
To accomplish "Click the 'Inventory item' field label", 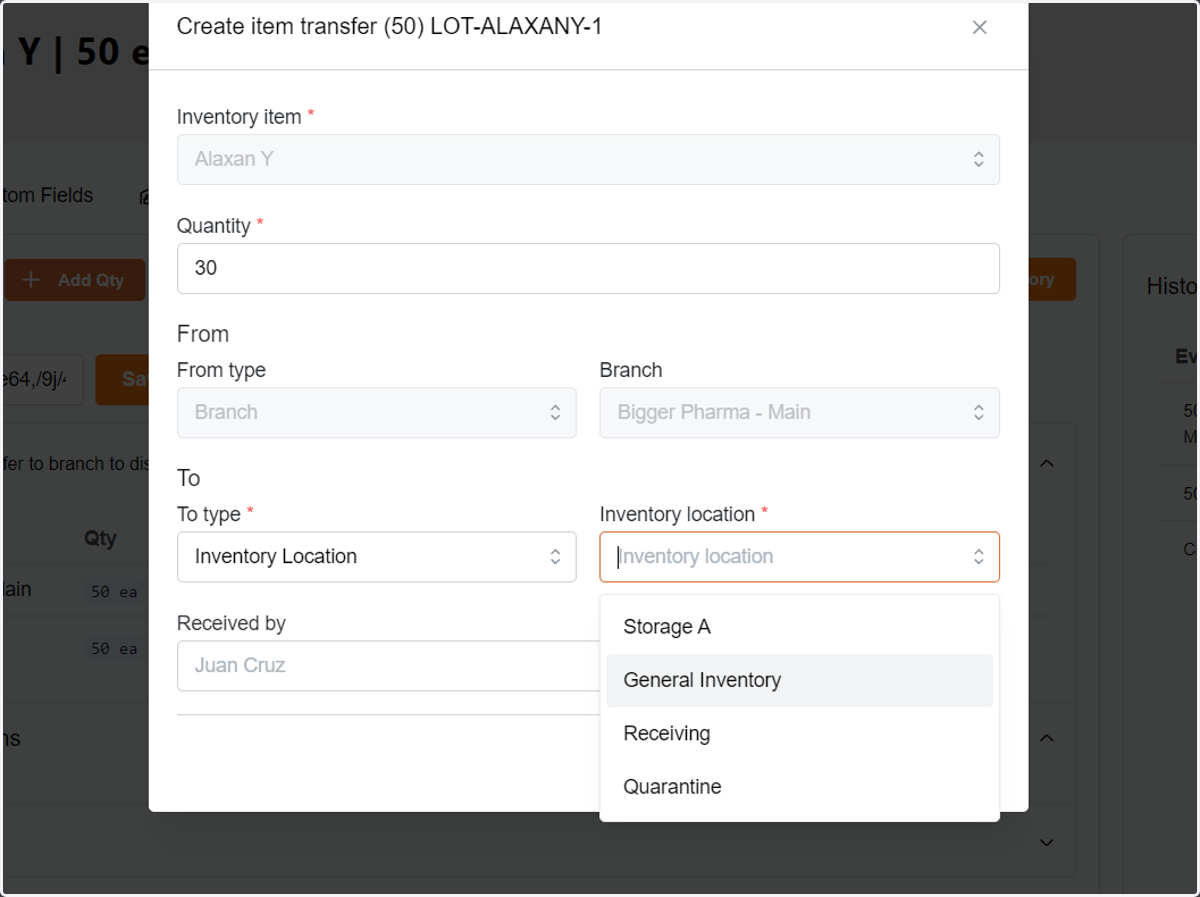I will pos(239,117).
